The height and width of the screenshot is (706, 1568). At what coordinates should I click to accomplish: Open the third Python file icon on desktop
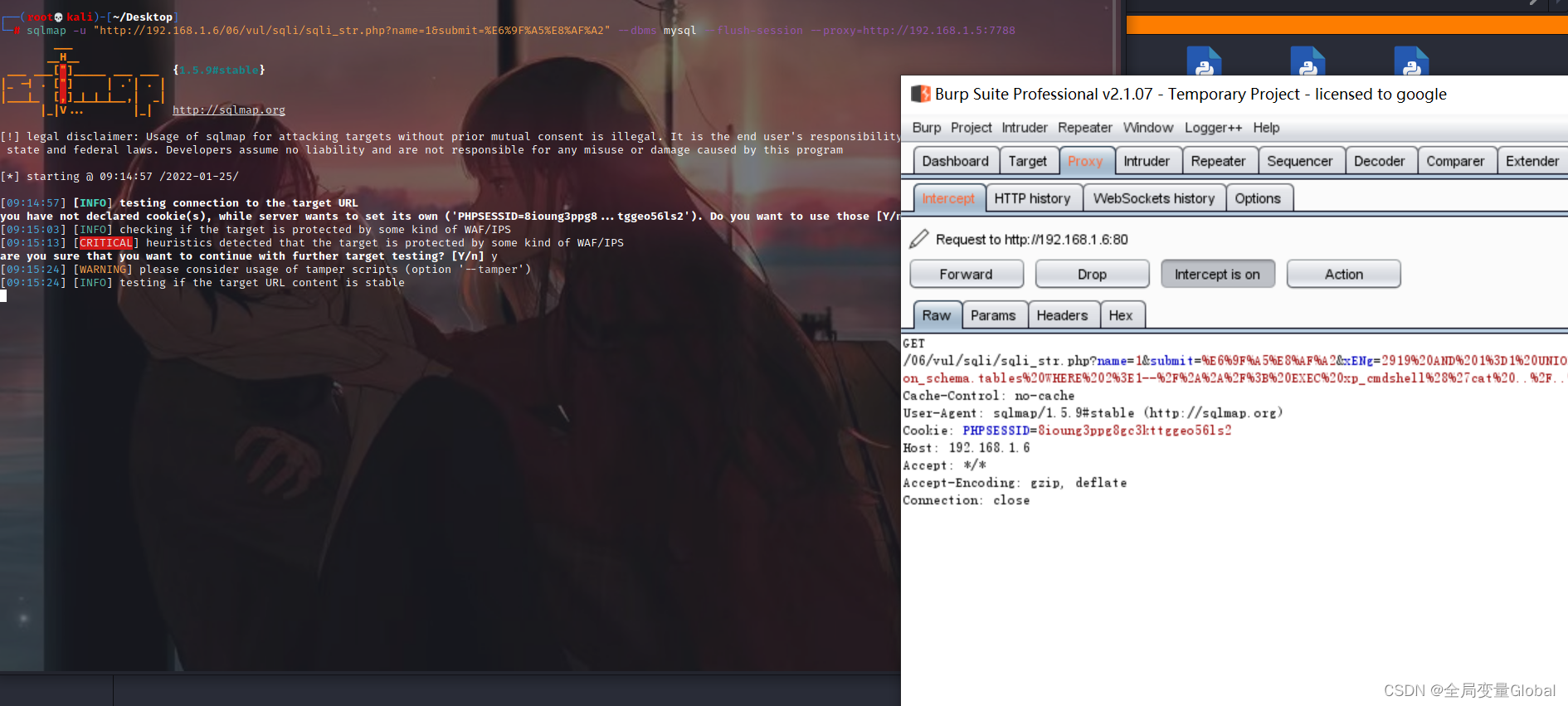tap(1411, 62)
